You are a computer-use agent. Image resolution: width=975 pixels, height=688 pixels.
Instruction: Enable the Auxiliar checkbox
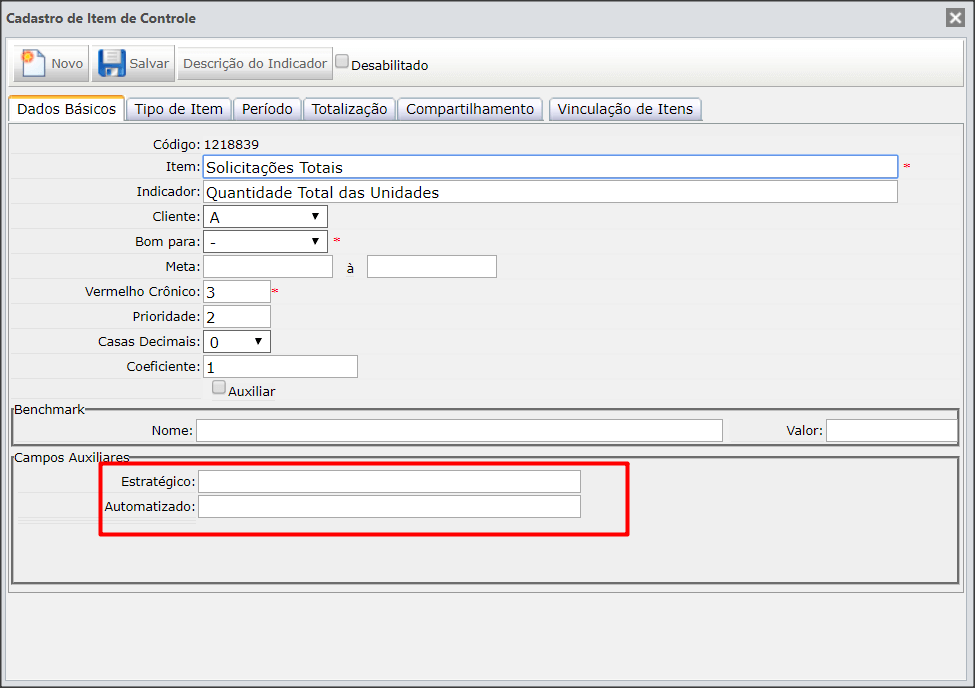tap(219, 387)
